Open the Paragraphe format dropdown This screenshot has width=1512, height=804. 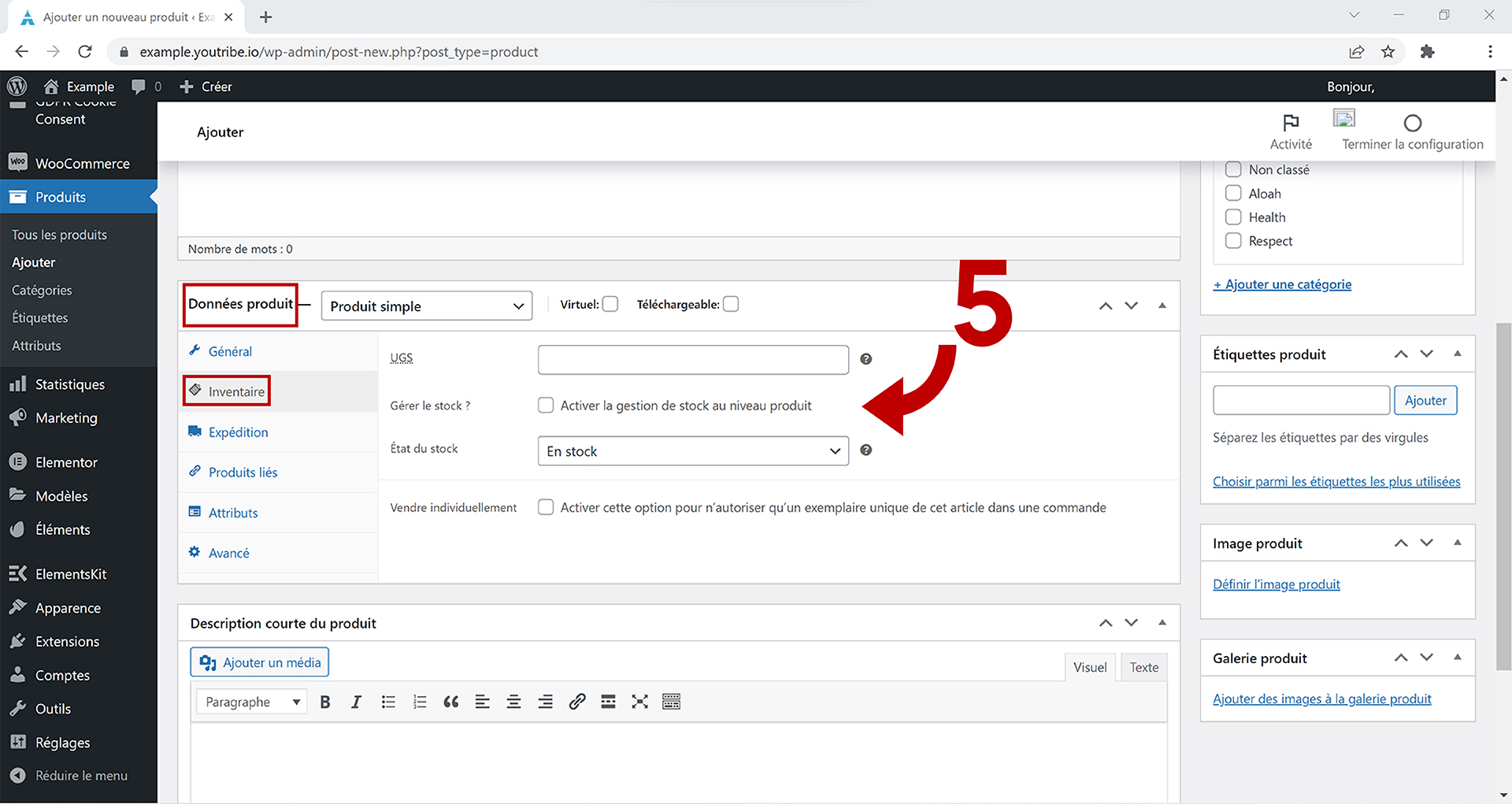point(252,702)
